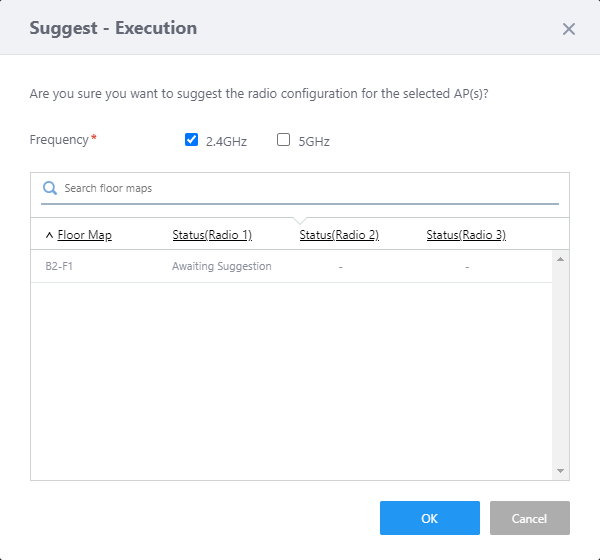This screenshot has width=600, height=560.
Task: Click the scrollbar up arrow
Action: 561,259
